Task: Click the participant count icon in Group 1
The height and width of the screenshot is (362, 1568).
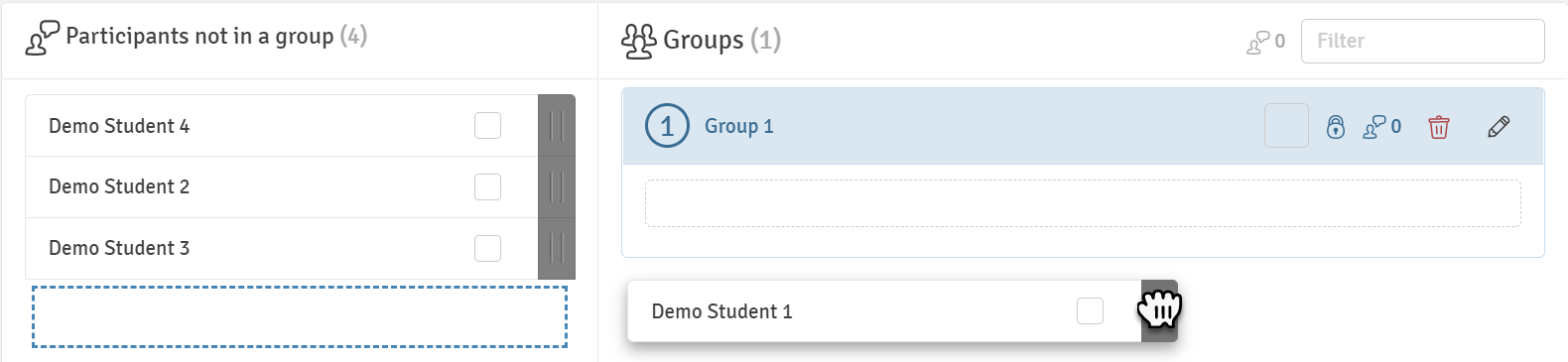Action: pos(1381,127)
